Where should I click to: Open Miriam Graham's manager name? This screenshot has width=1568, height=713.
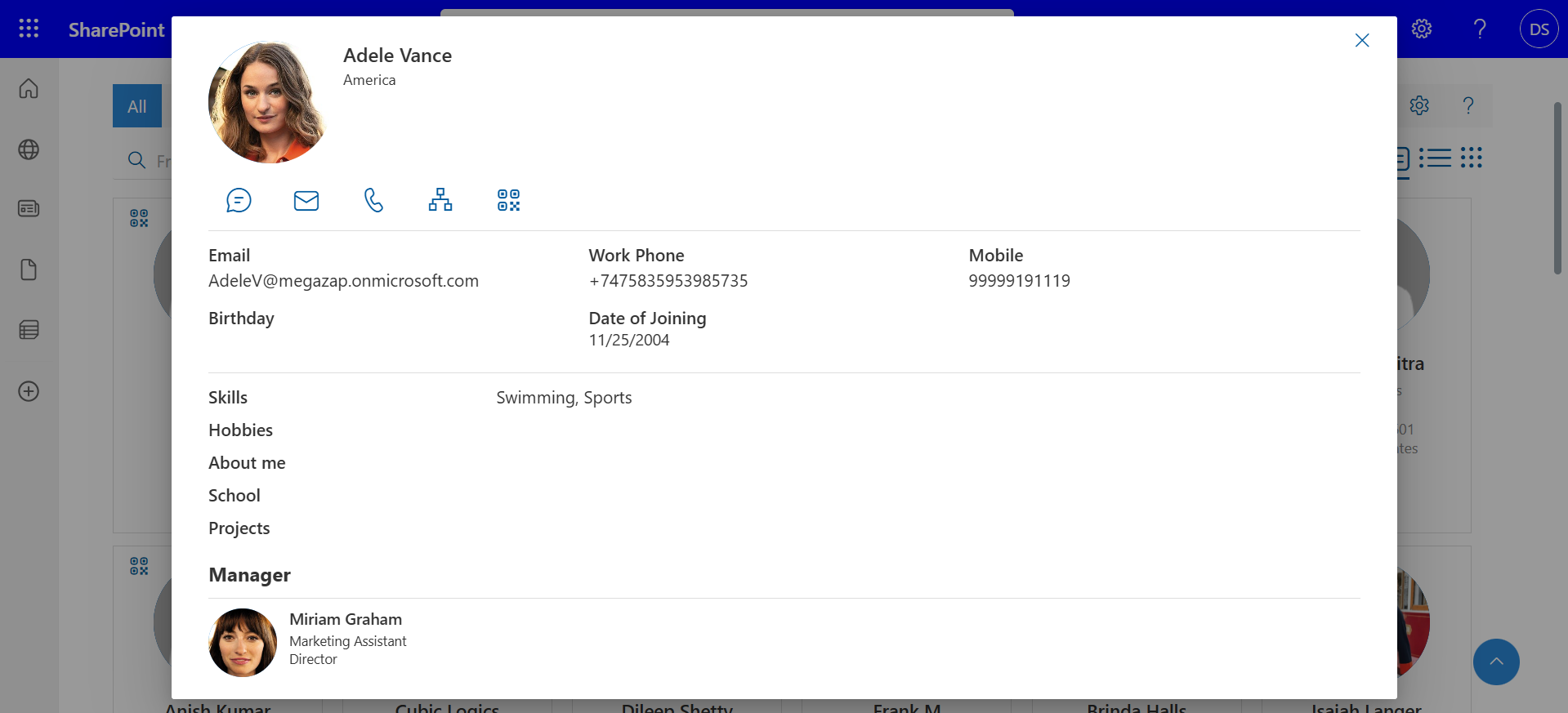346,619
